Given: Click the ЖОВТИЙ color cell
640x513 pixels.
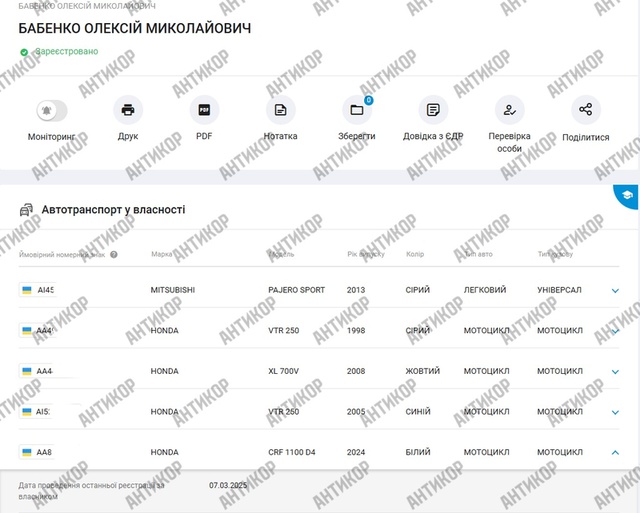Looking at the screenshot, I should click(x=422, y=371).
